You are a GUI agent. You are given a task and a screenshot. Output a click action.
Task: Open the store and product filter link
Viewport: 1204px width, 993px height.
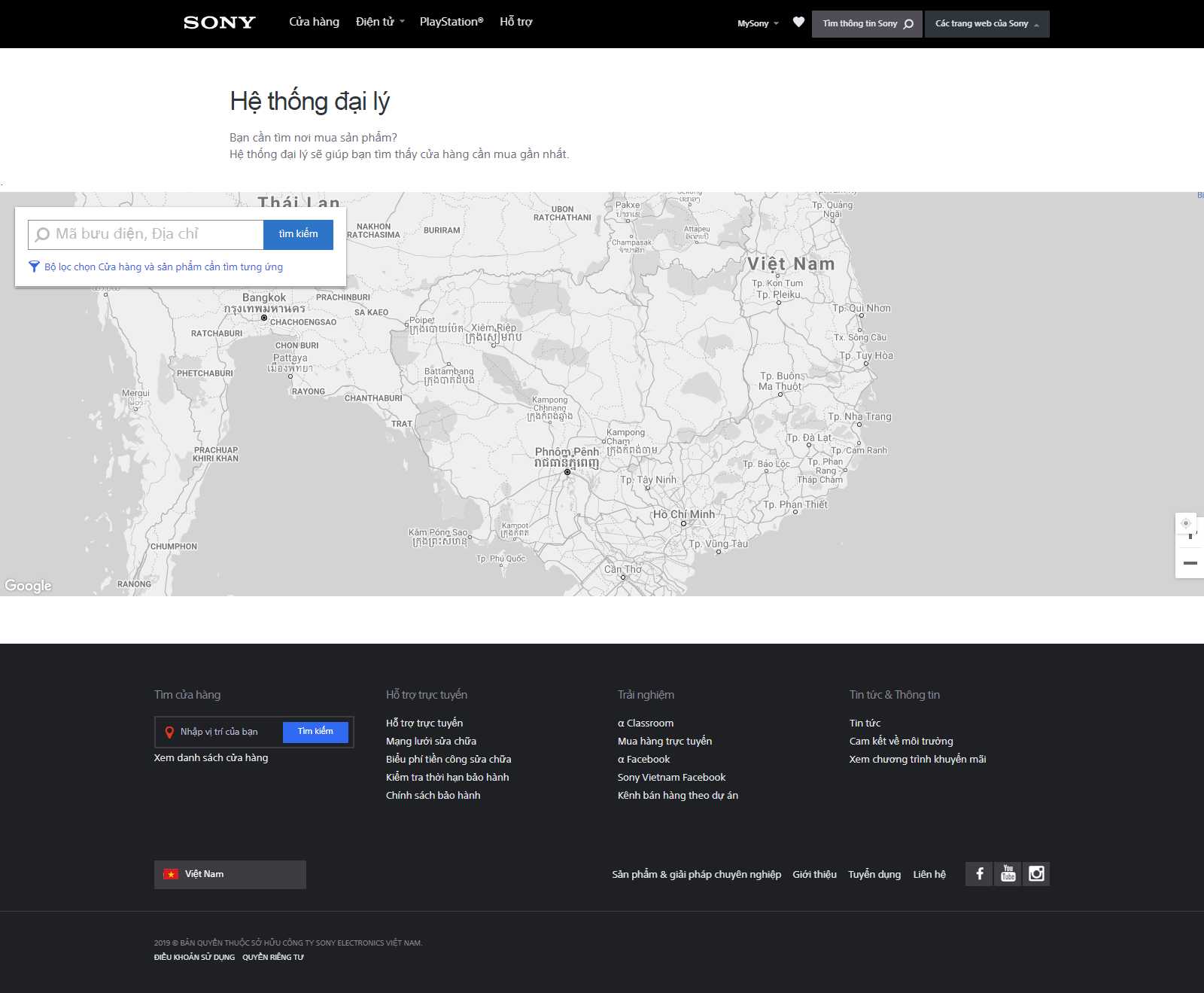(163, 267)
